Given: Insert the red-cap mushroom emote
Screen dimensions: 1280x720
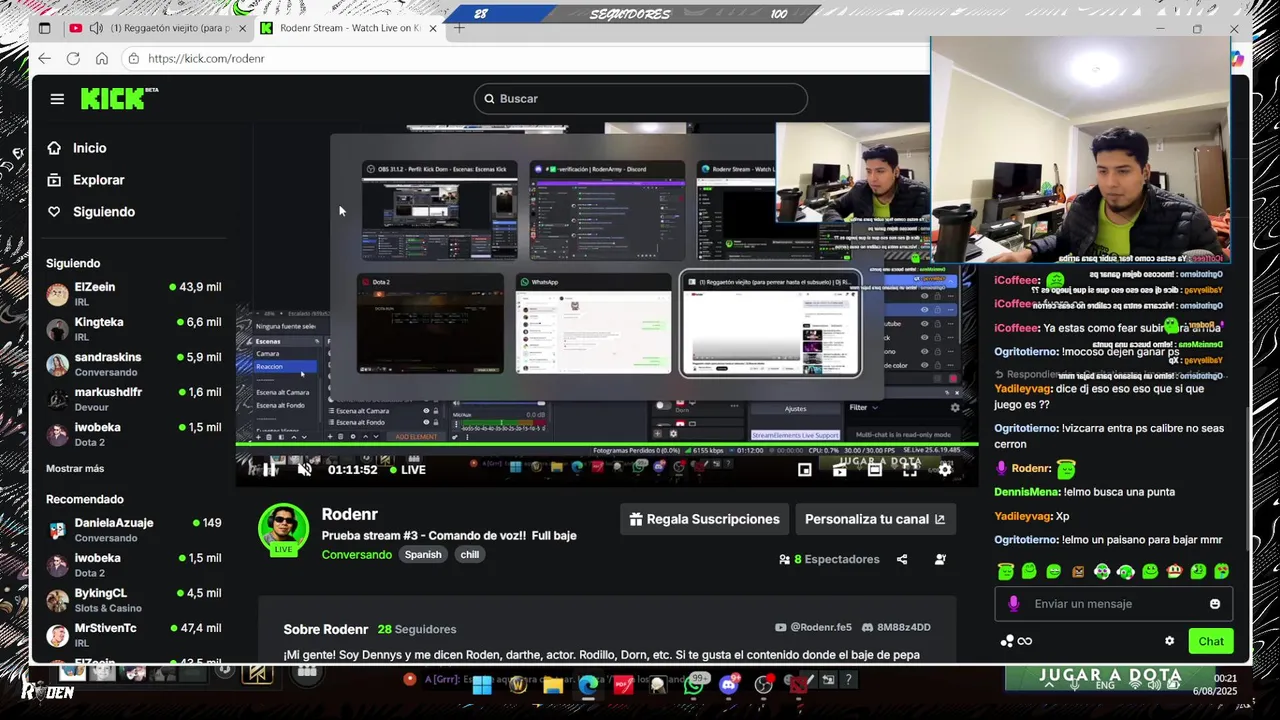Looking at the screenshot, I should click(1174, 572).
